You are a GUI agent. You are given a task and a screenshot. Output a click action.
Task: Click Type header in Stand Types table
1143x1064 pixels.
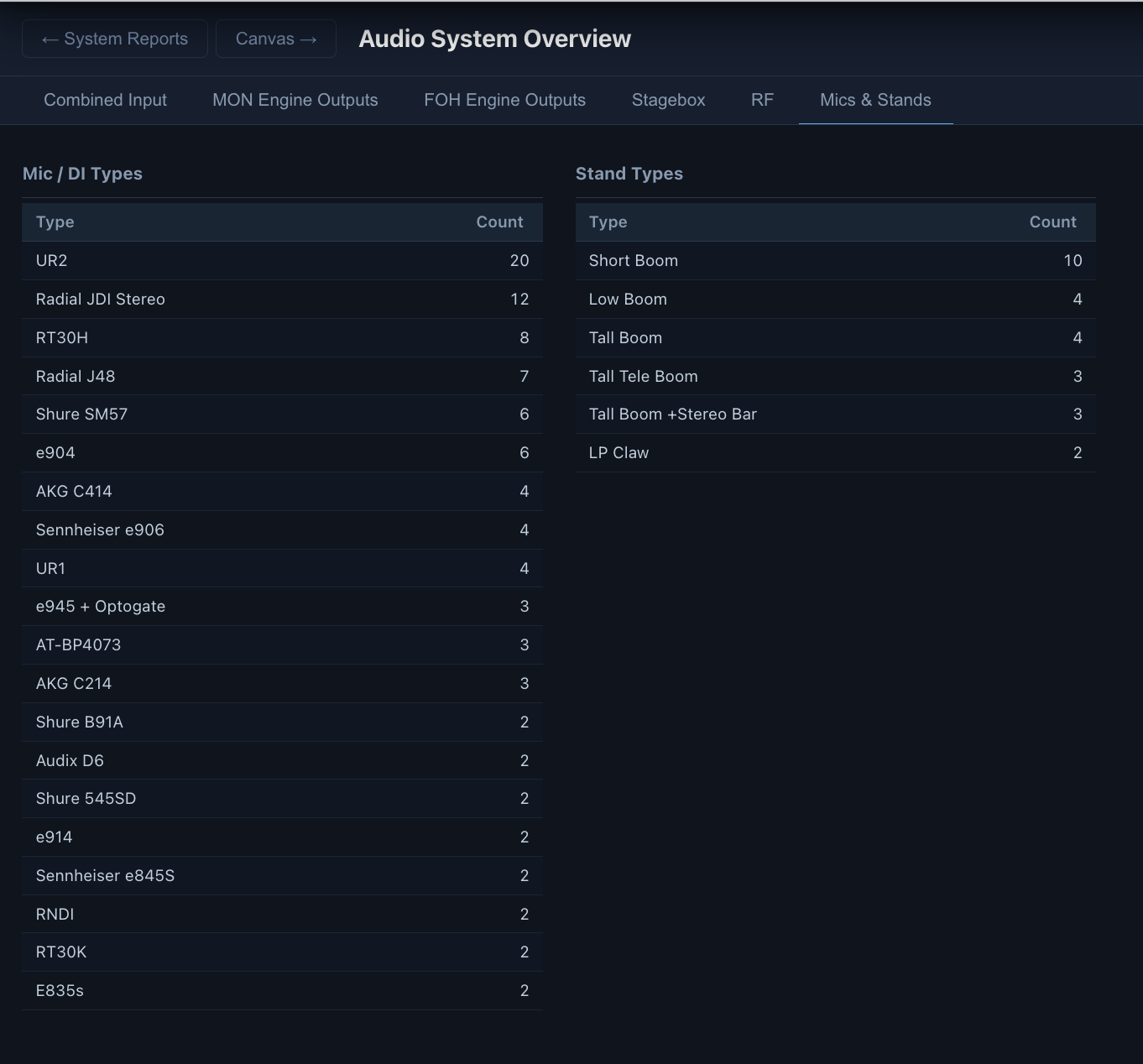point(608,222)
